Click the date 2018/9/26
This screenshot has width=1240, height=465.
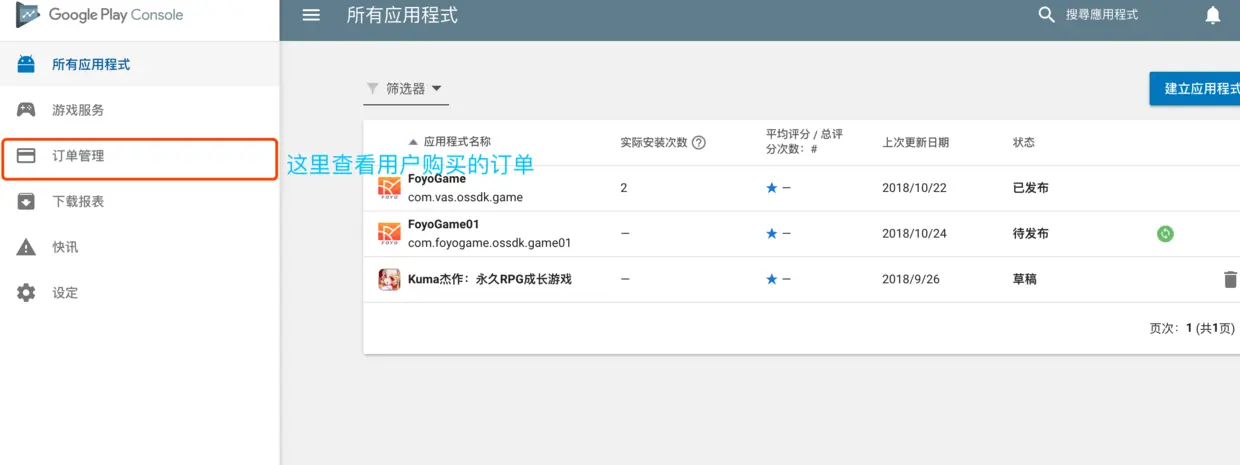click(911, 279)
